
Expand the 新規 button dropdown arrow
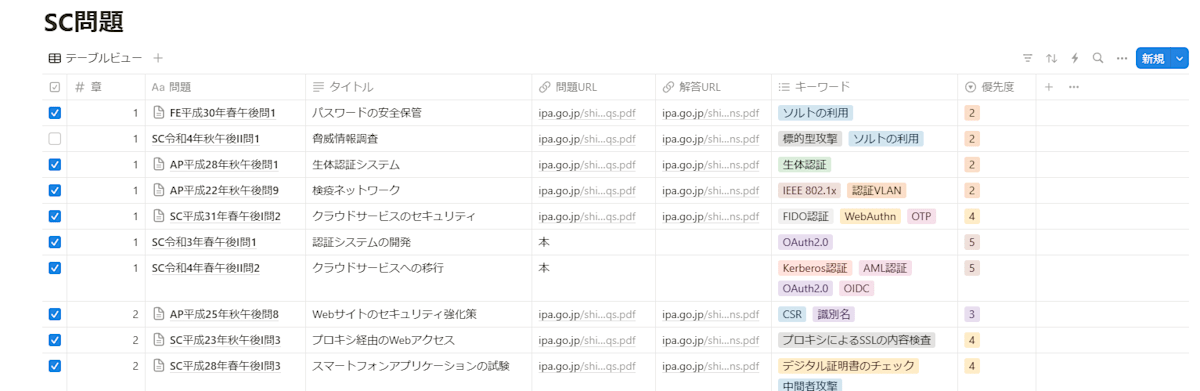click(1180, 59)
